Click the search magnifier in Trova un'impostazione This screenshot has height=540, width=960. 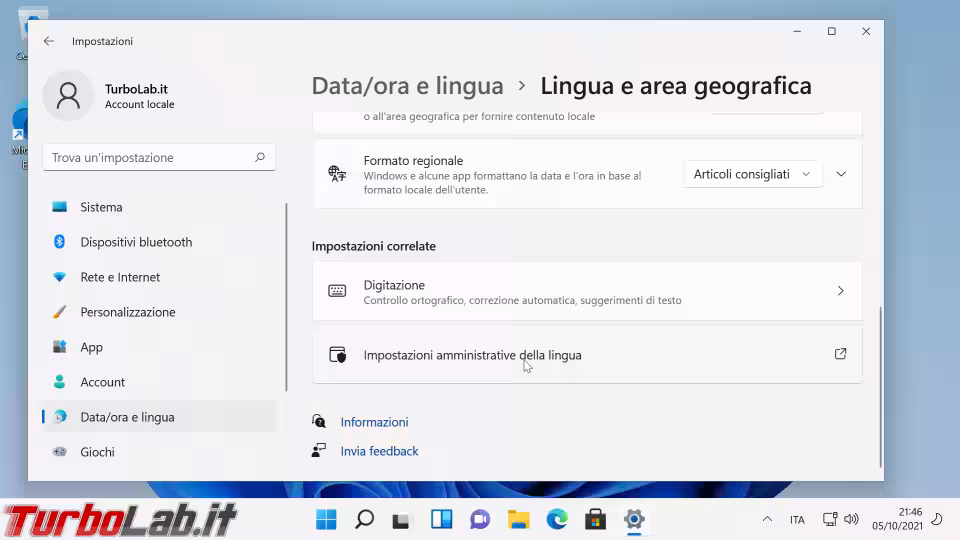[260, 157]
